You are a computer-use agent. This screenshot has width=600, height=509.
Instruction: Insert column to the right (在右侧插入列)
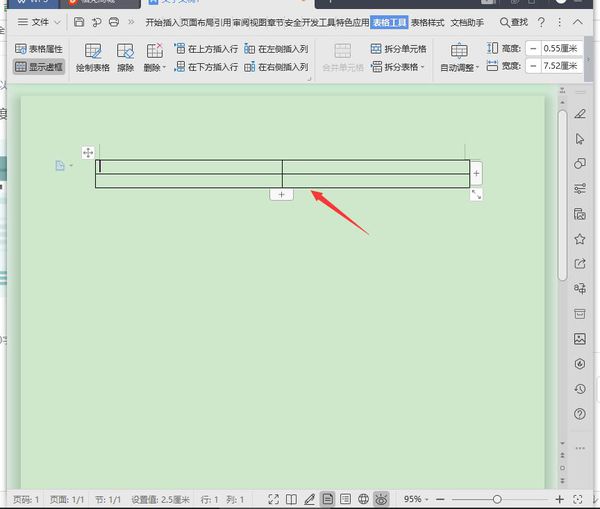(276, 67)
